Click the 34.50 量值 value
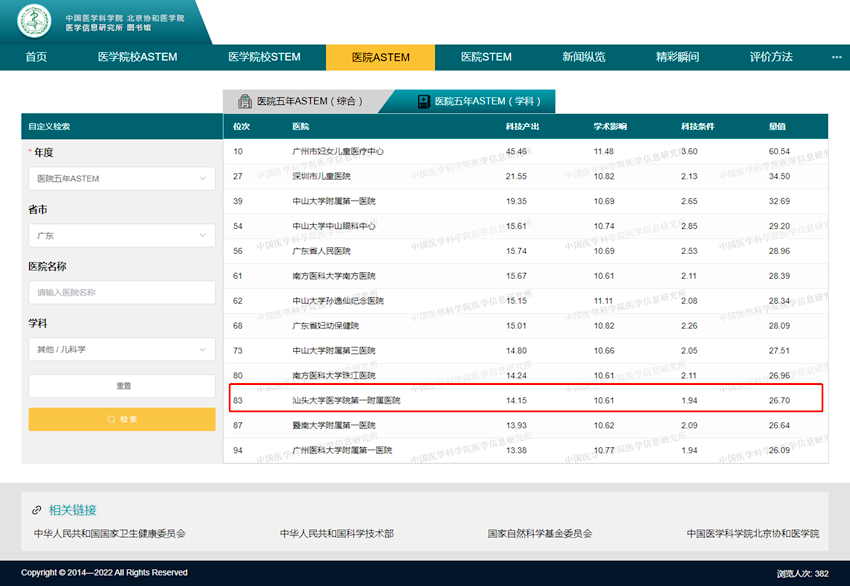The width and height of the screenshot is (850, 586). 779,176
